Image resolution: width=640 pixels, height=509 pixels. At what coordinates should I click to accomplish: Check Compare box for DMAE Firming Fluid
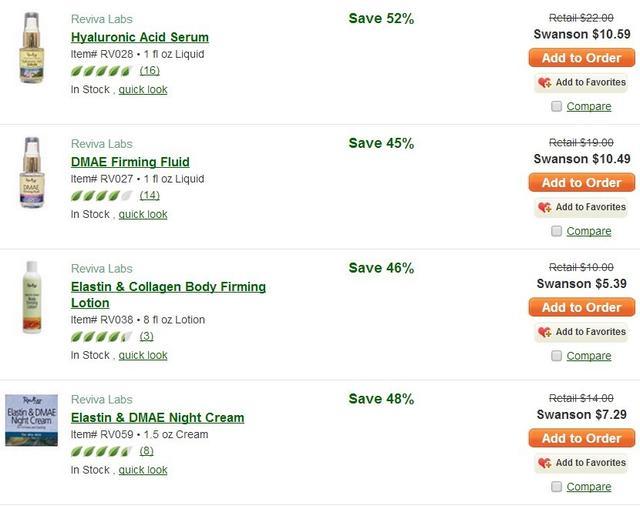coord(556,231)
